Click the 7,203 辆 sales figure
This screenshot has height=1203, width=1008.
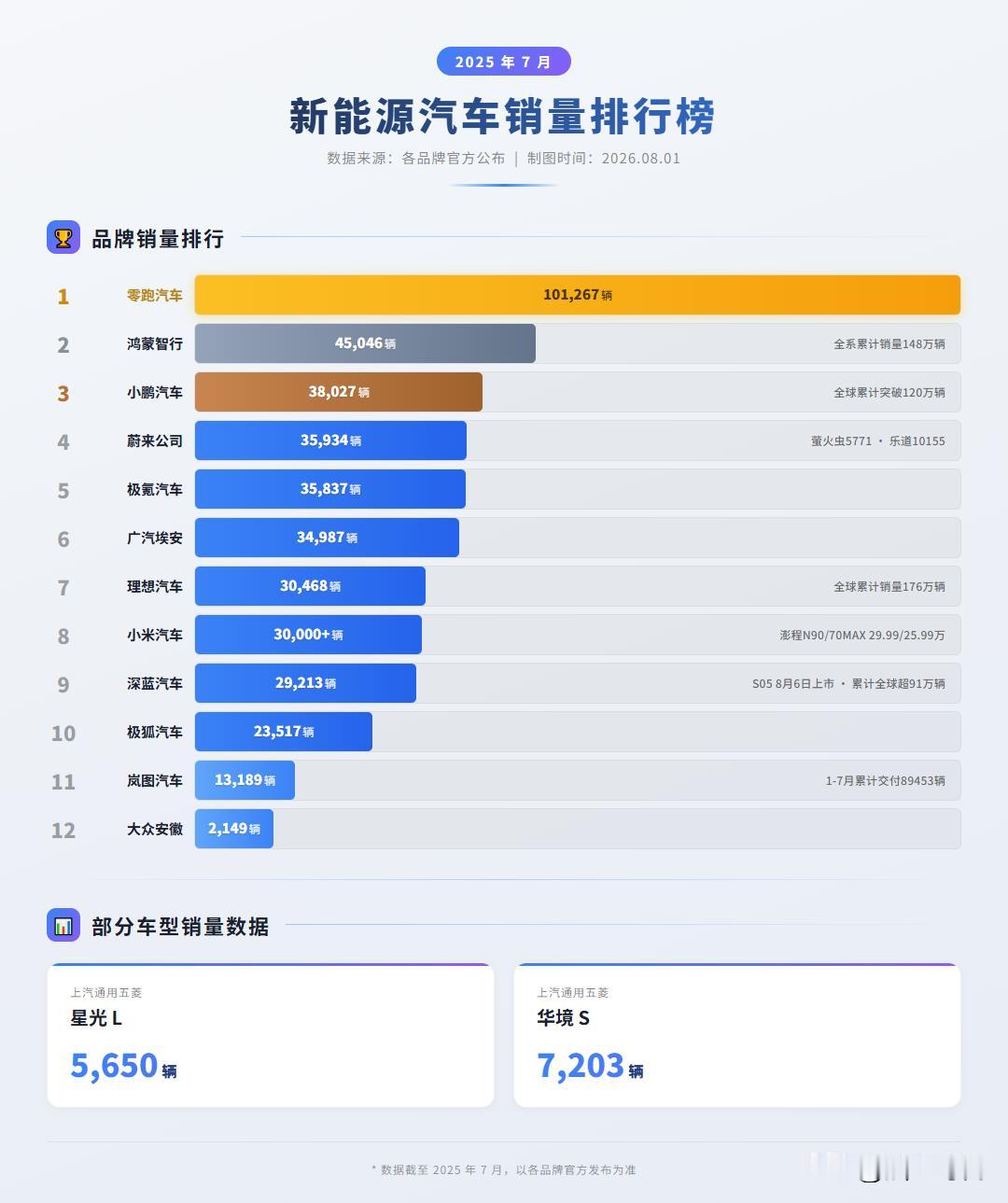coord(590,1066)
